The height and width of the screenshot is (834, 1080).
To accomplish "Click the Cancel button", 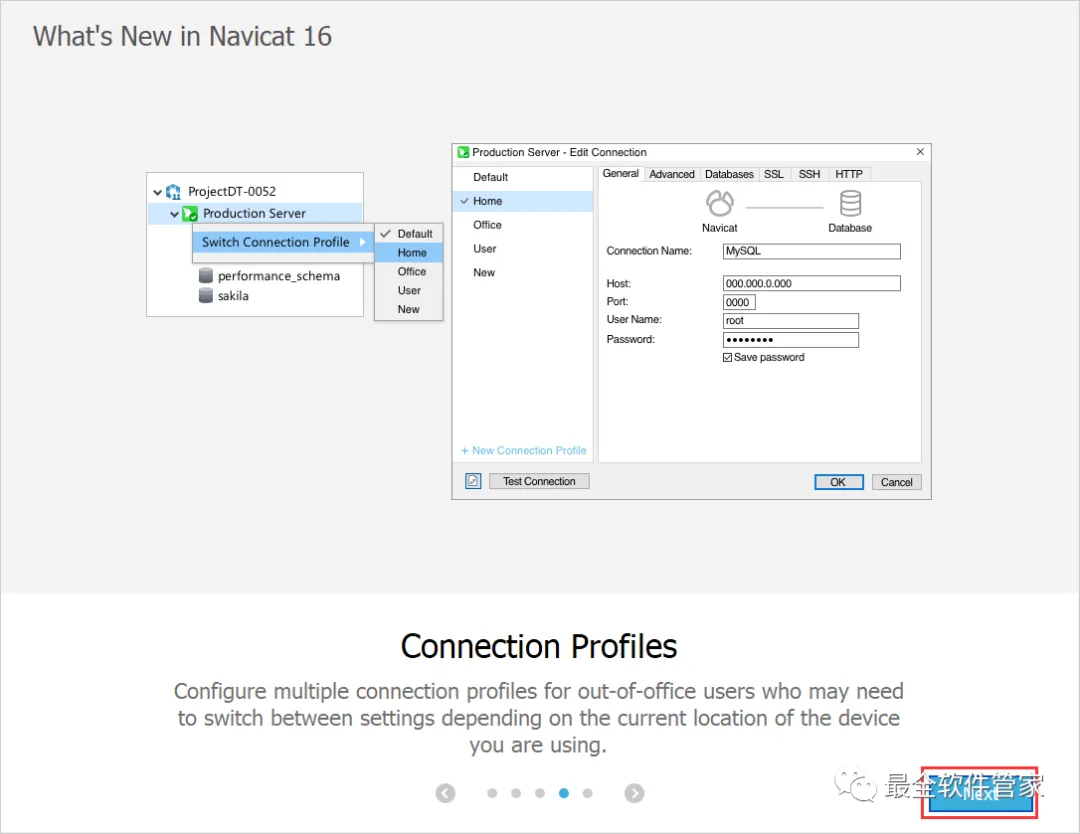I will (896, 482).
